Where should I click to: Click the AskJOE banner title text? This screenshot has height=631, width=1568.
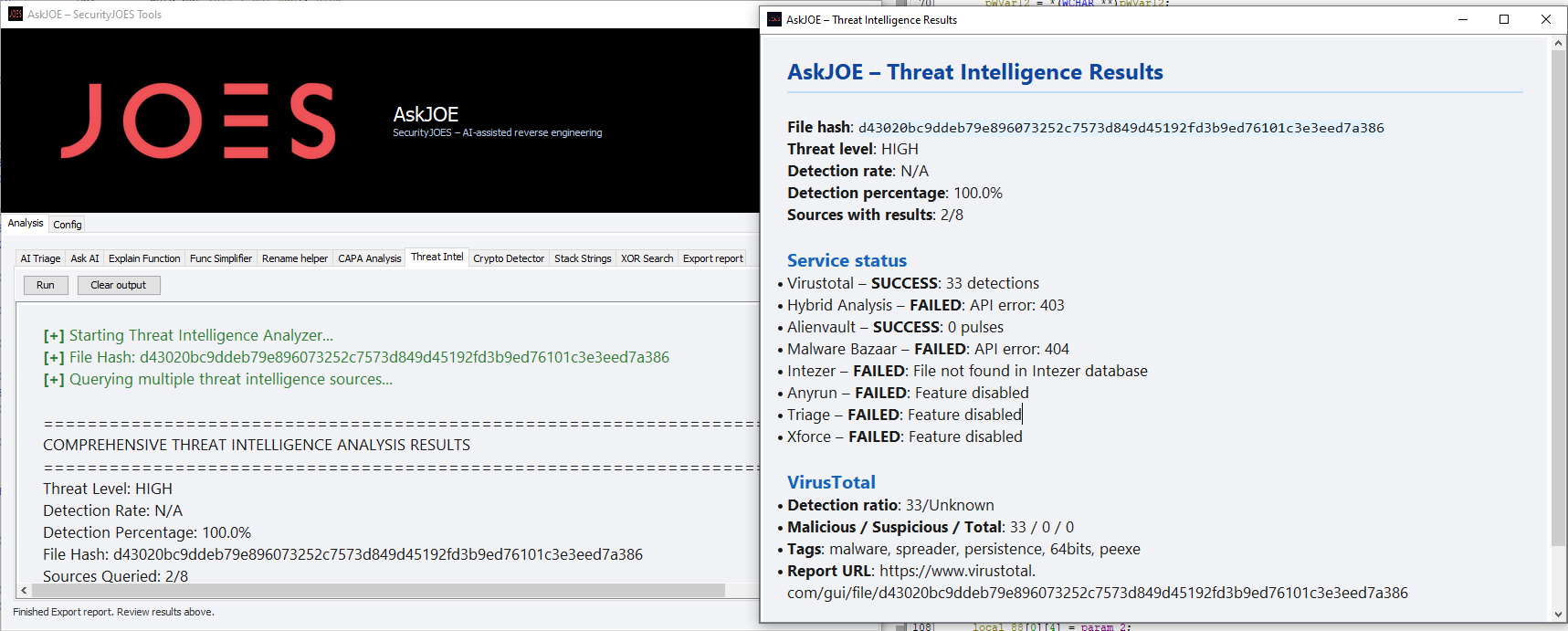click(x=426, y=114)
